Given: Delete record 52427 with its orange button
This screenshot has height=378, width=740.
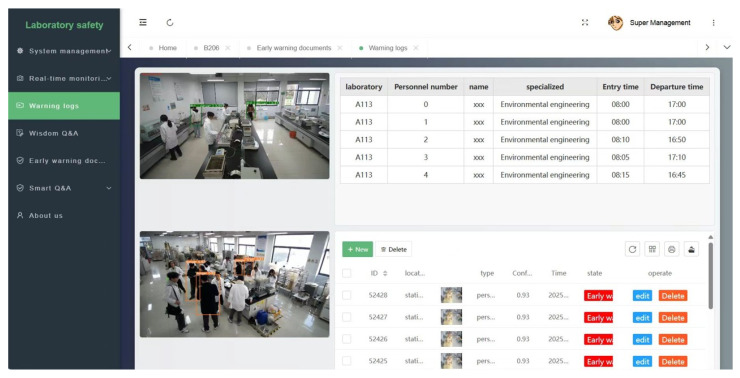Looking at the screenshot, I should 673,318.
